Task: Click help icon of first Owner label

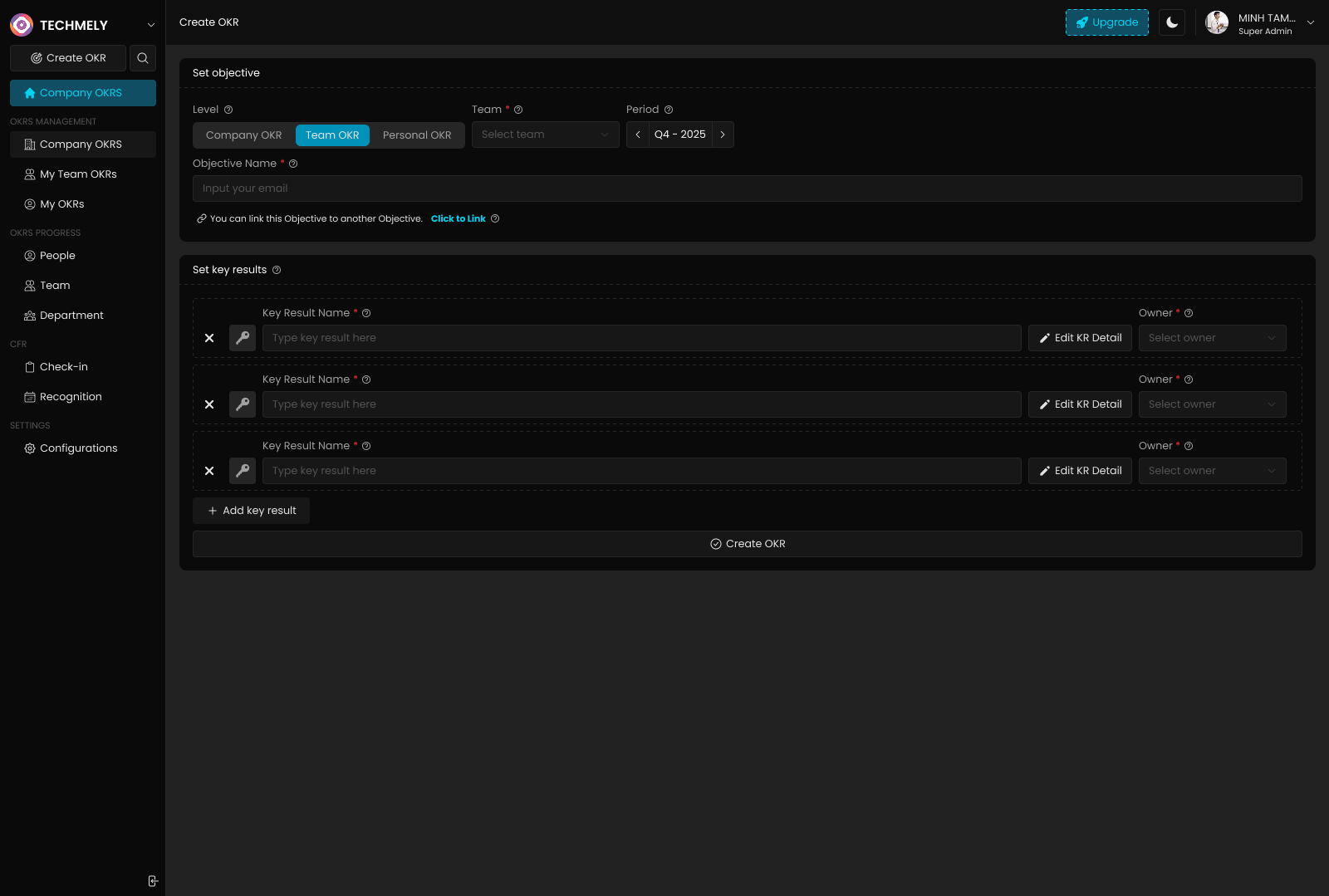Action: point(1189,313)
